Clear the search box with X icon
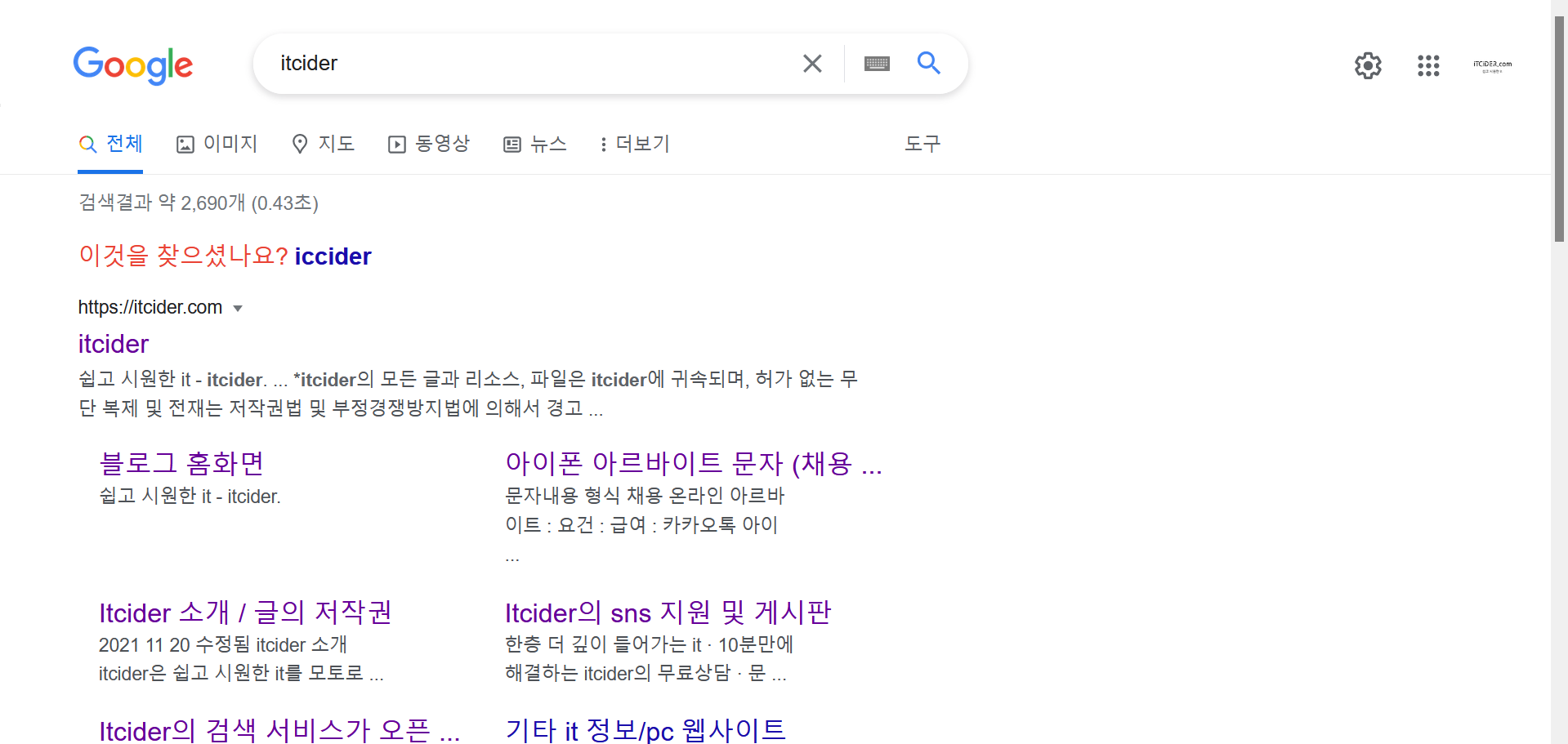This screenshot has width=1568, height=744. tap(812, 64)
